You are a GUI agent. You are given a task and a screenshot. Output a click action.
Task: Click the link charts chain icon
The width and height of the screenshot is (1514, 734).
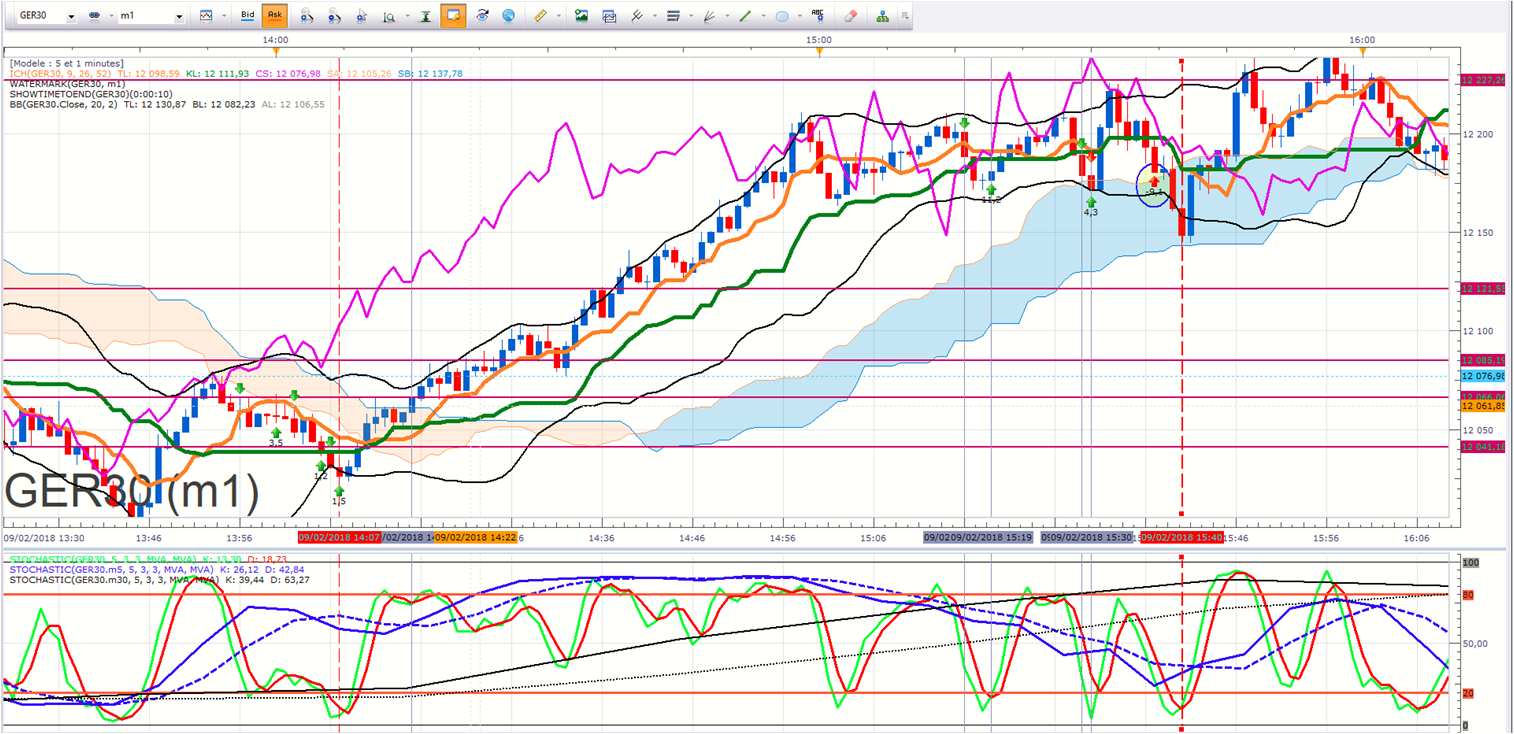[x=94, y=17]
